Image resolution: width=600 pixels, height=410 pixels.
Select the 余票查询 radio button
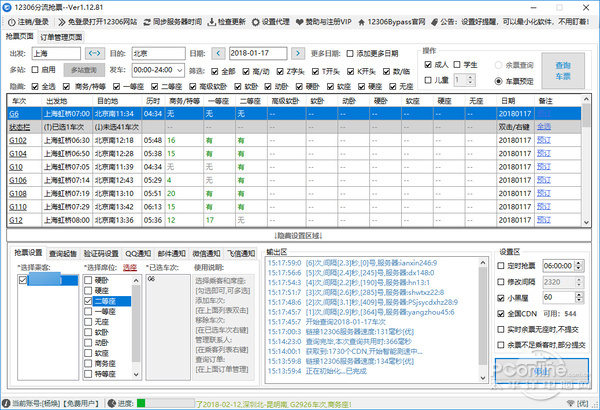click(x=498, y=65)
